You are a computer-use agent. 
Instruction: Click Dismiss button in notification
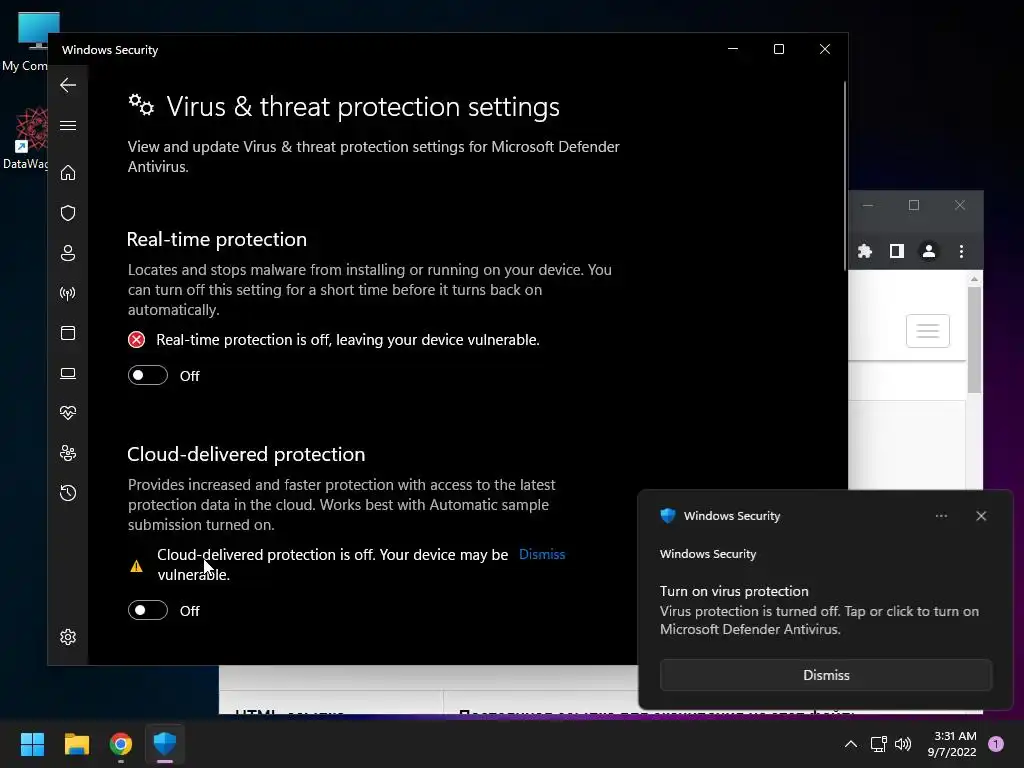[x=826, y=675]
